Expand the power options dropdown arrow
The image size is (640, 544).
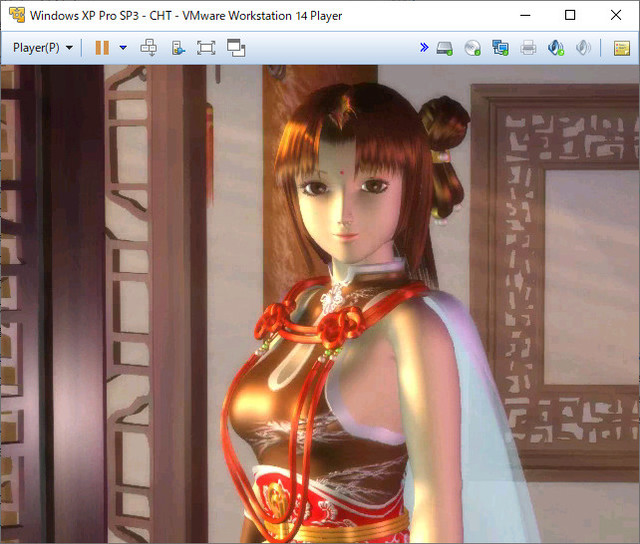click(123, 48)
